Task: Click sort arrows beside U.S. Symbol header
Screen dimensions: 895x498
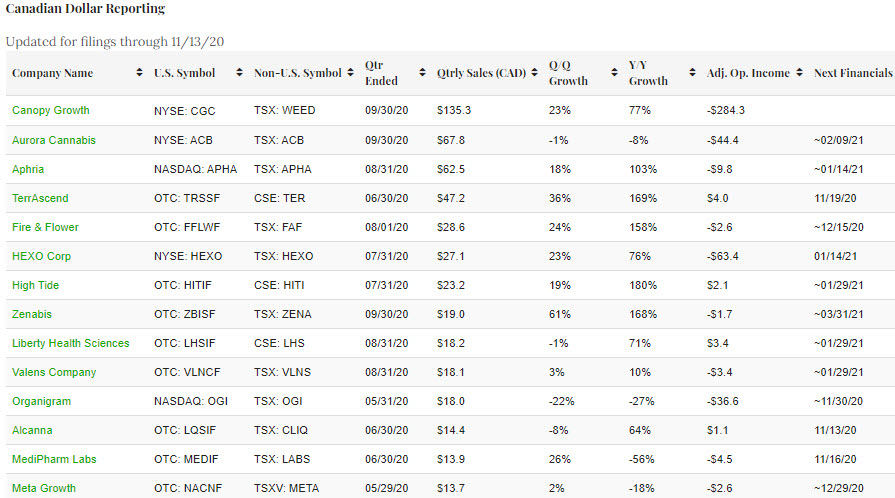Action: pyautogui.click(x=239, y=74)
